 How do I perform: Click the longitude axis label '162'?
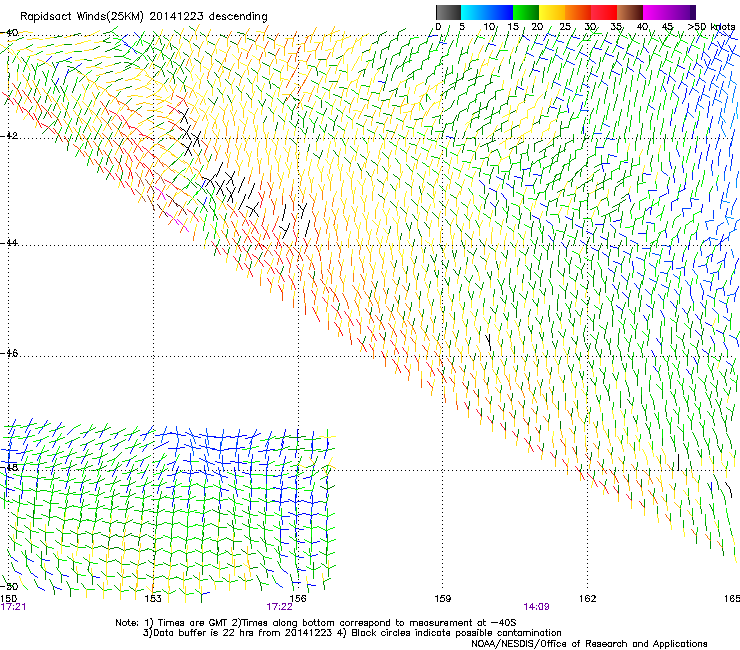click(588, 599)
